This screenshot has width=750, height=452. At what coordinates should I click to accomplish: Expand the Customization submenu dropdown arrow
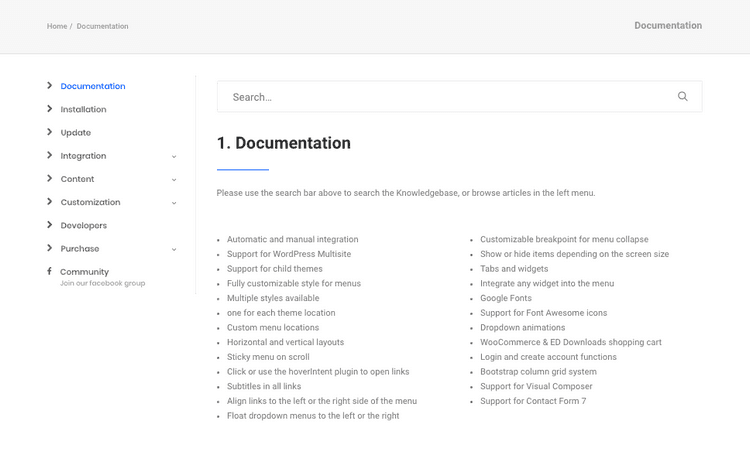tap(174, 203)
